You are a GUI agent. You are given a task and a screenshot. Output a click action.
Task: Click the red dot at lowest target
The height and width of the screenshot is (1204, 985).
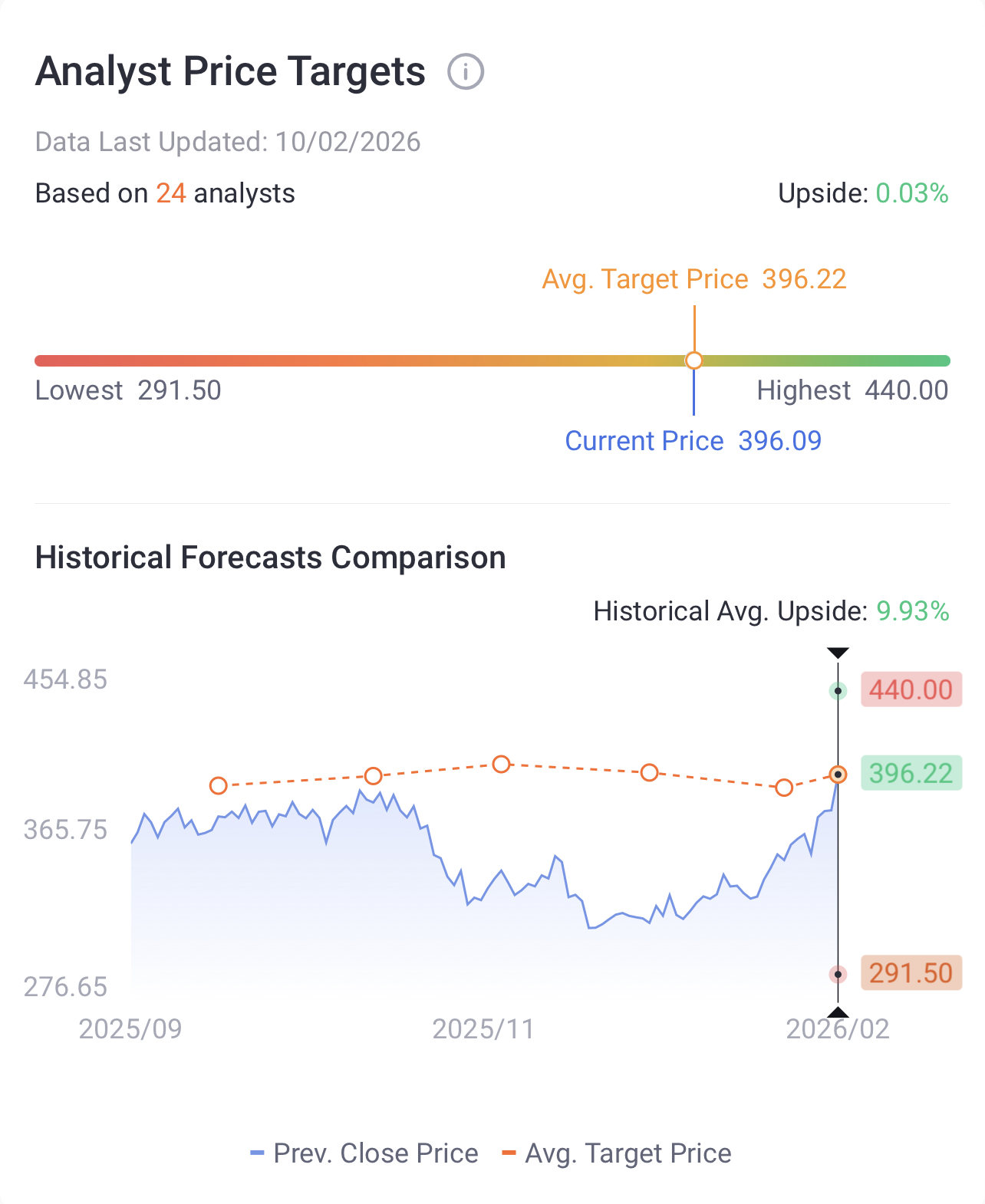point(838,975)
